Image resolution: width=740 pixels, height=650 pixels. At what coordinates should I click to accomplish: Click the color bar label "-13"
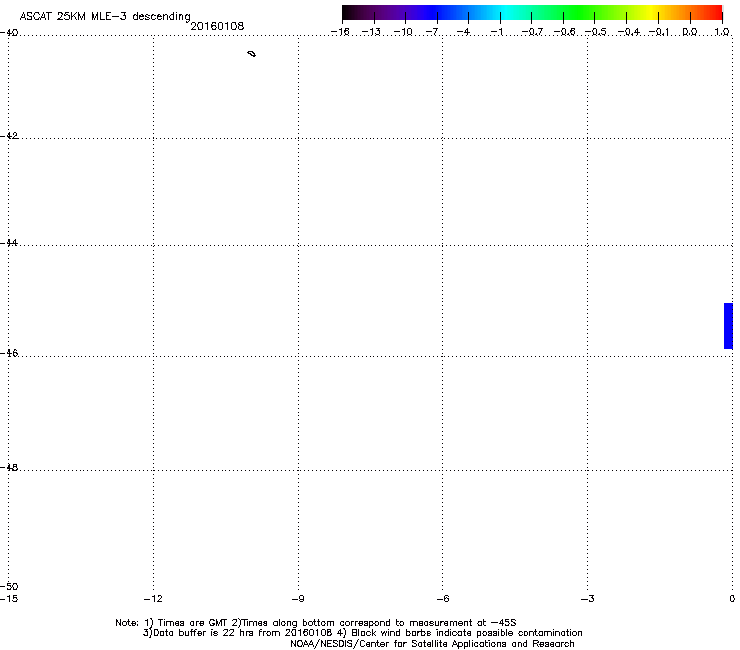click(371, 32)
